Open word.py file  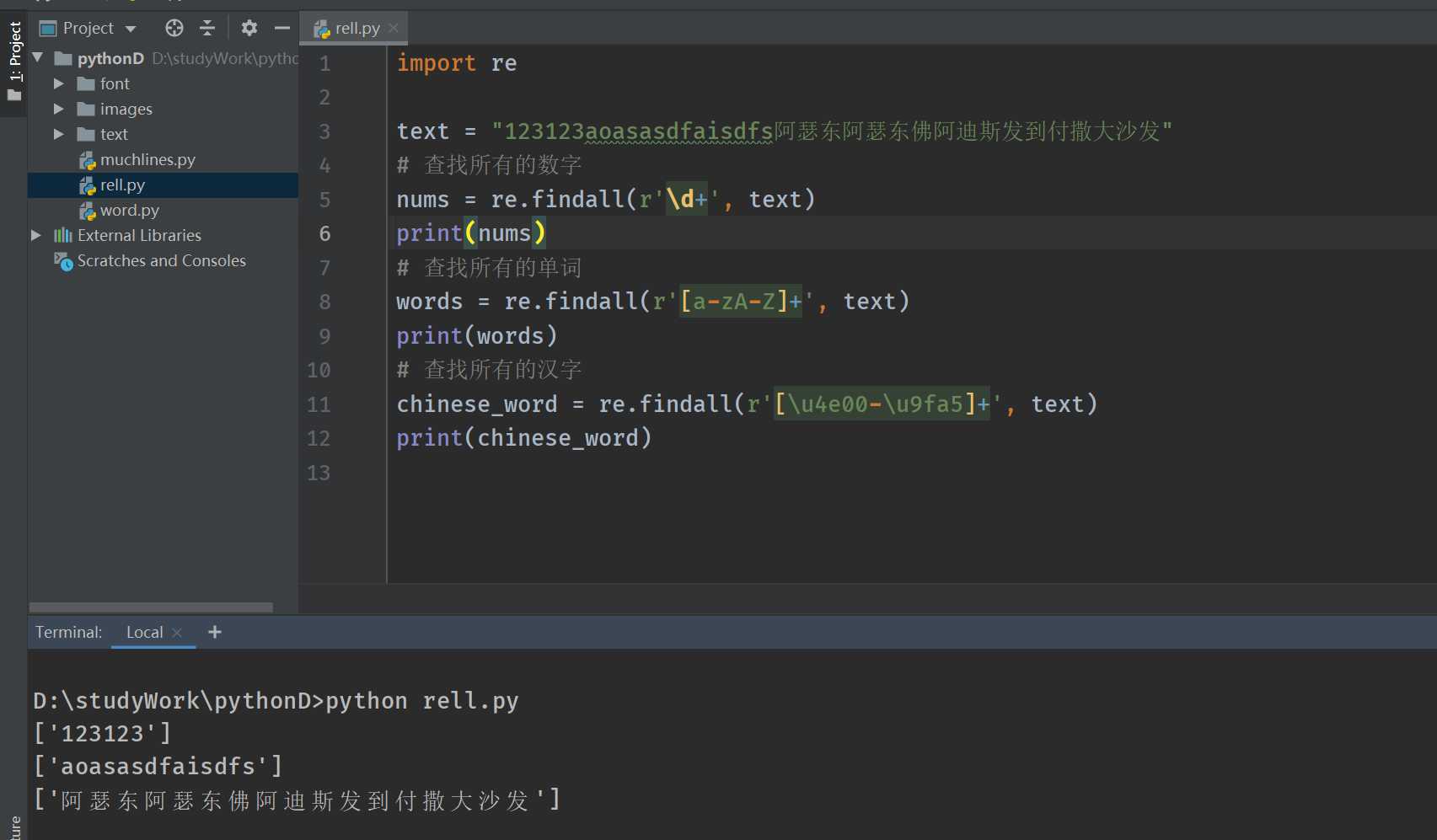[x=129, y=210]
